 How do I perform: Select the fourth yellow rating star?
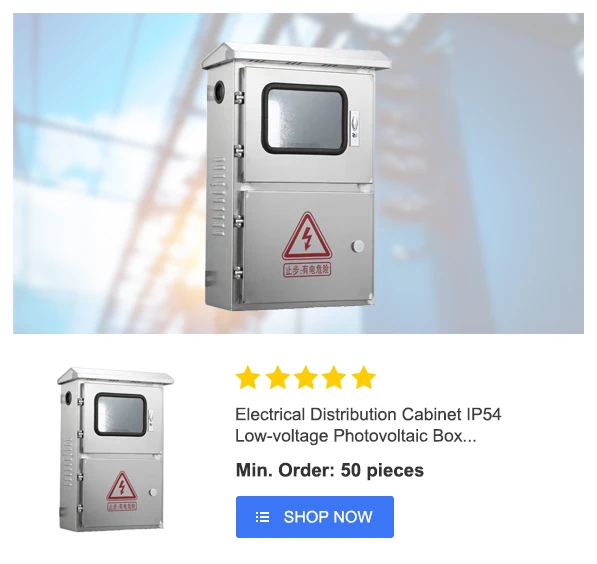click(334, 377)
